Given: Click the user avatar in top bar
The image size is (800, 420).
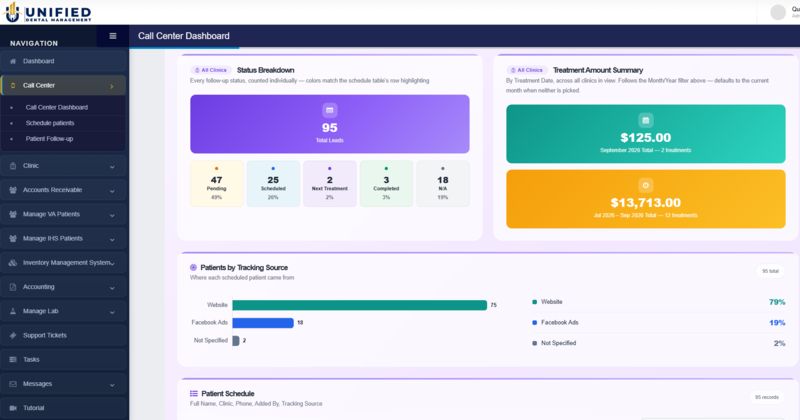Looking at the screenshot, I should click(778, 12).
